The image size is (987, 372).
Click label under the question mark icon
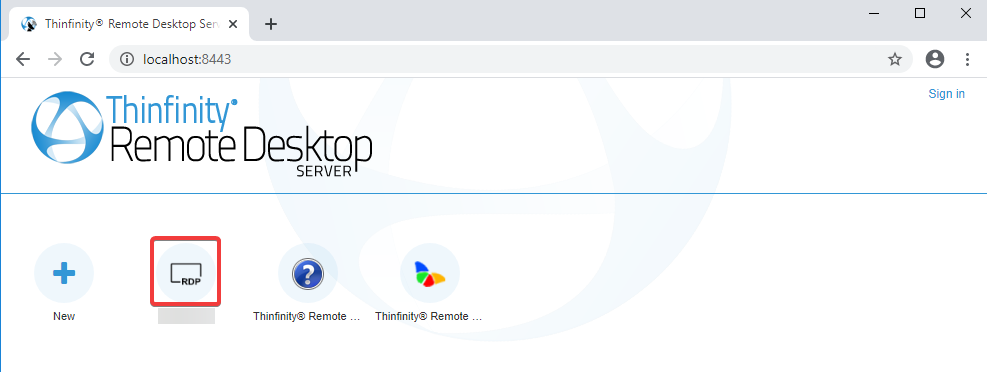[x=308, y=317]
